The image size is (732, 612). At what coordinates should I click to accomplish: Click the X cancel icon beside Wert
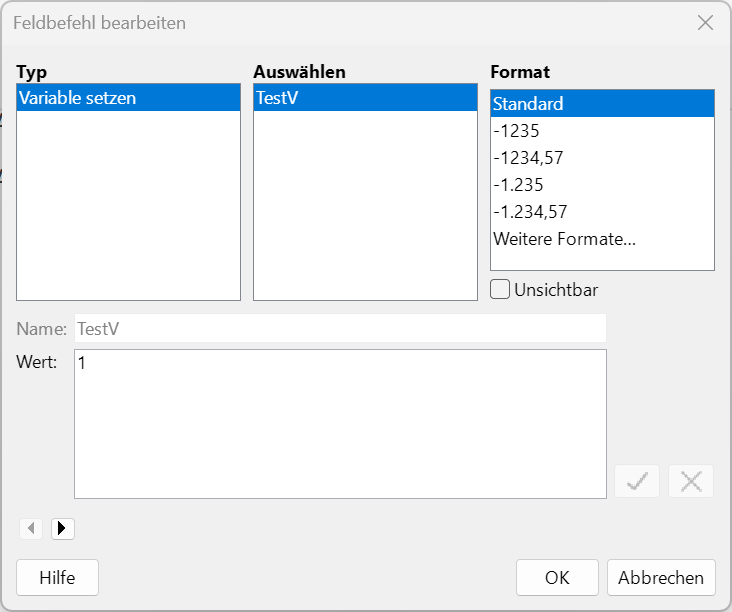690,481
